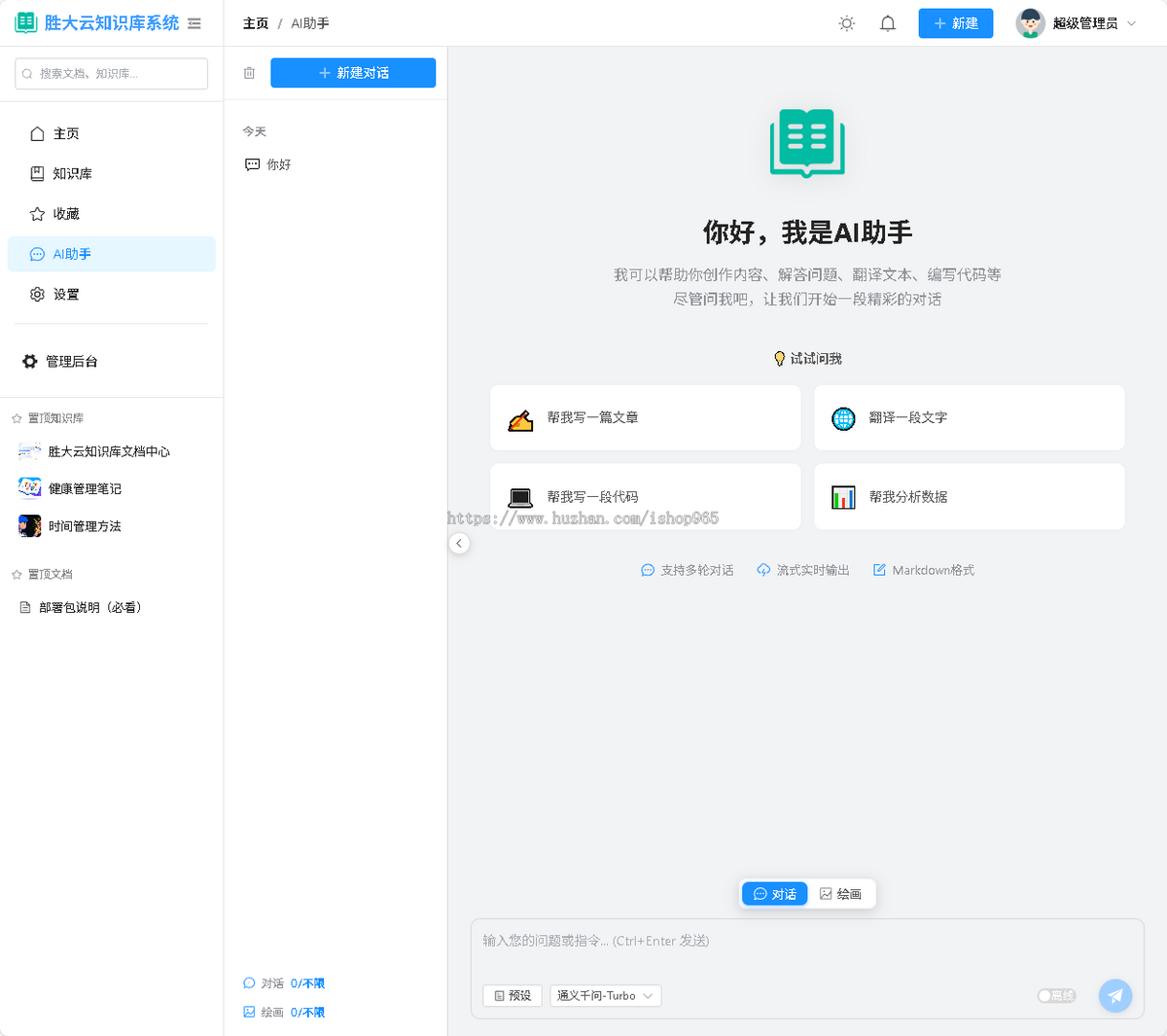Click 健康管理笔记 thumbnail icon
1167x1036 pixels.
pos(30,488)
